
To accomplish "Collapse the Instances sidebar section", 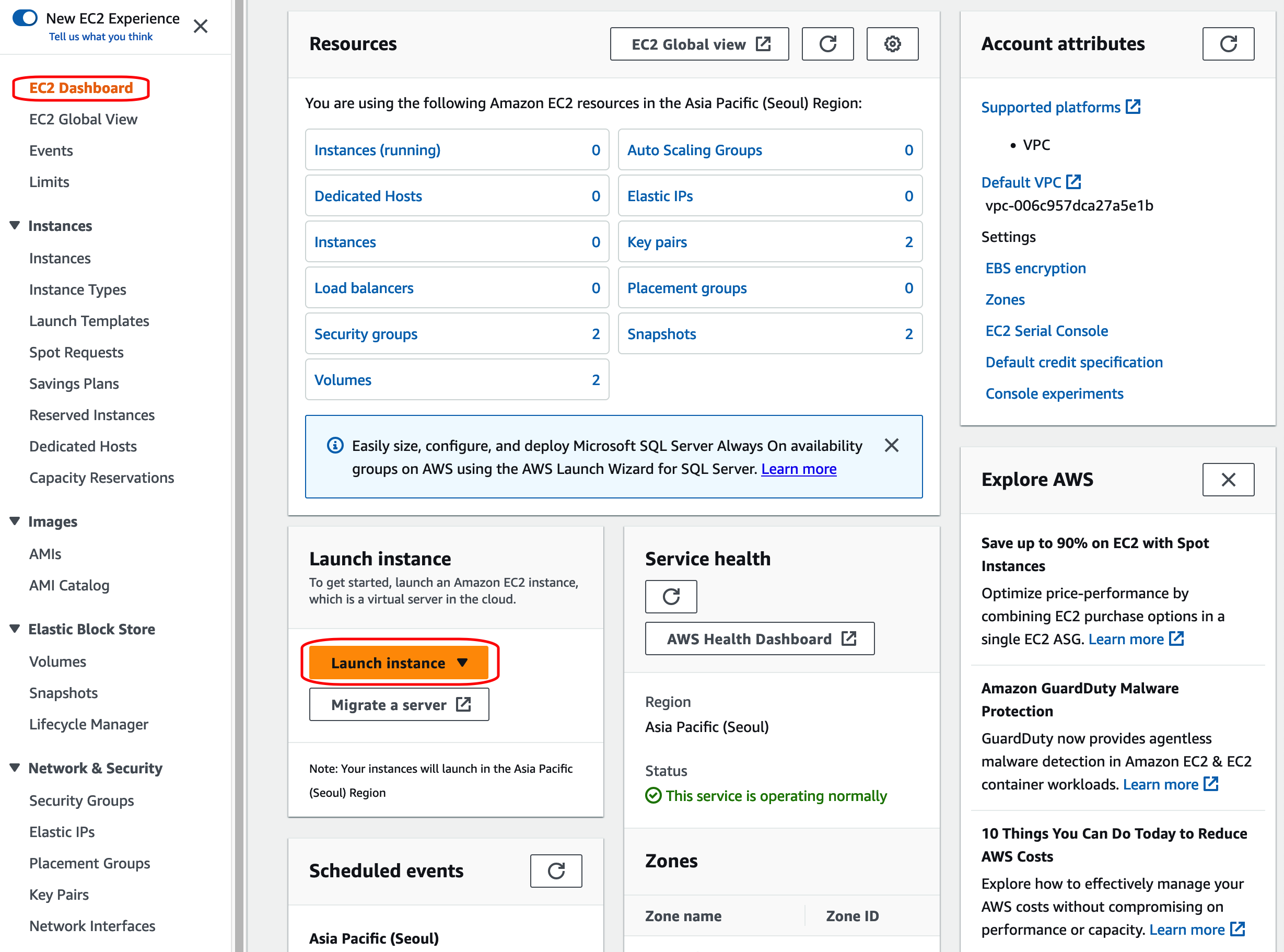I will 15,225.
